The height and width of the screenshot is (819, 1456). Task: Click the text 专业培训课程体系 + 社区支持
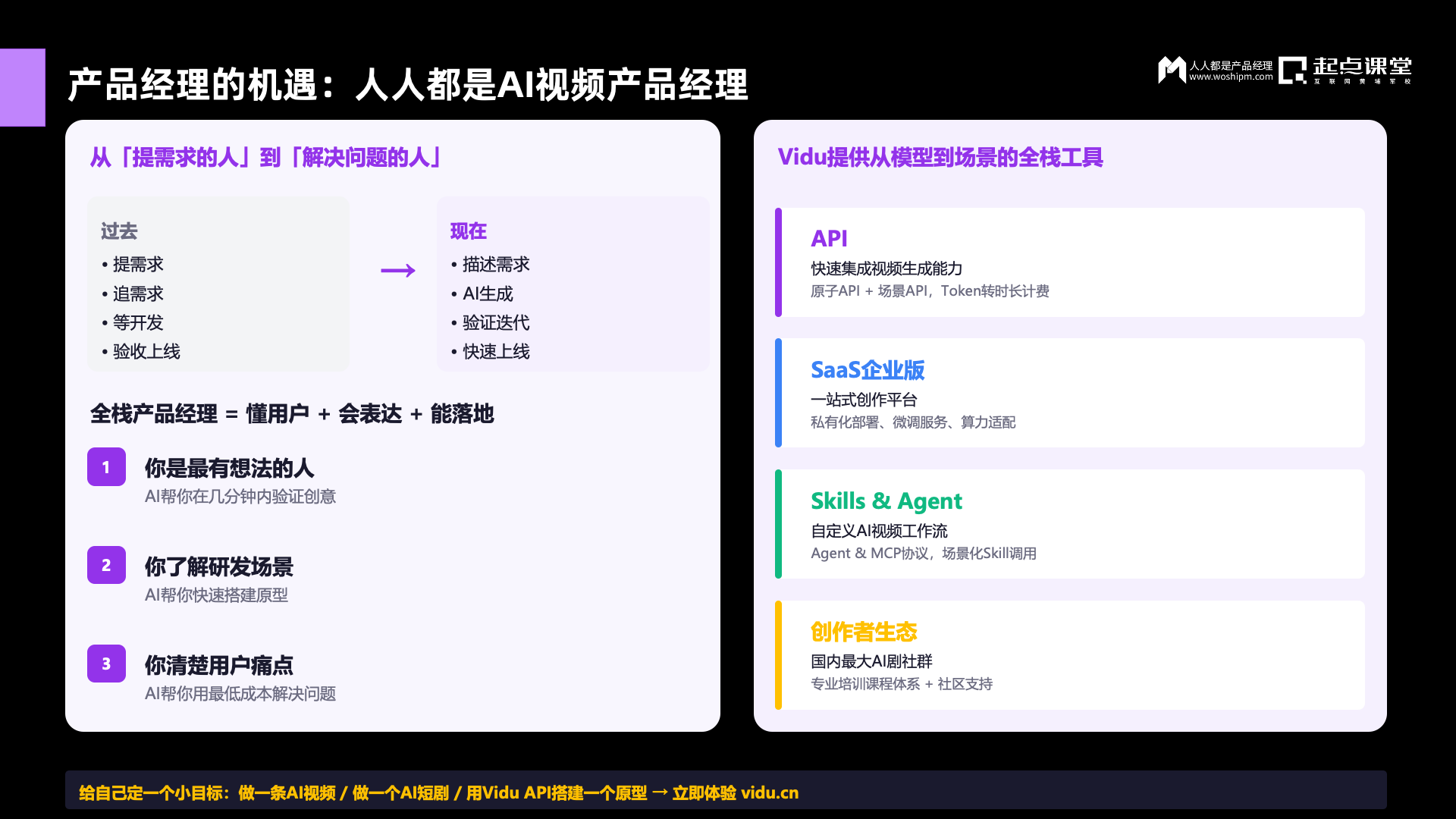pyautogui.click(x=902, y=684)
